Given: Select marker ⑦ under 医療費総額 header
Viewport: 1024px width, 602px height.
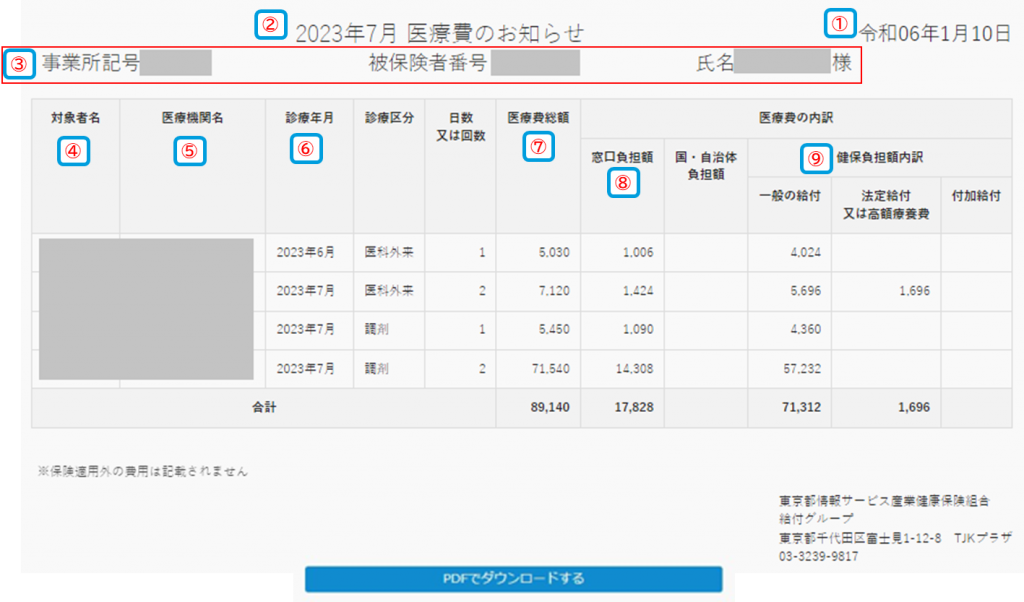Looking at the screenshot, I should [538, 147].
